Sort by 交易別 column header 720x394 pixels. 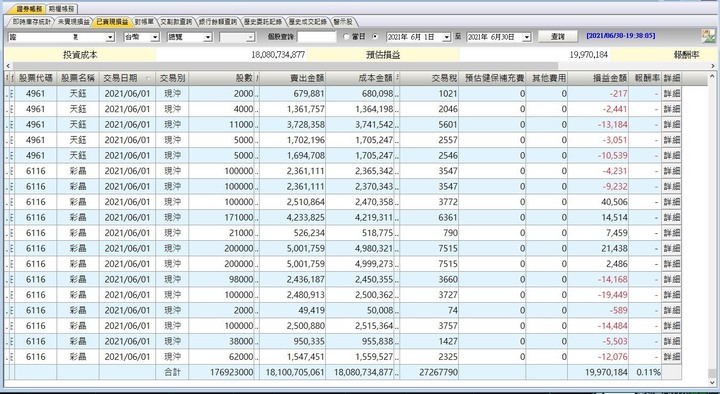(x=172, y=78)
